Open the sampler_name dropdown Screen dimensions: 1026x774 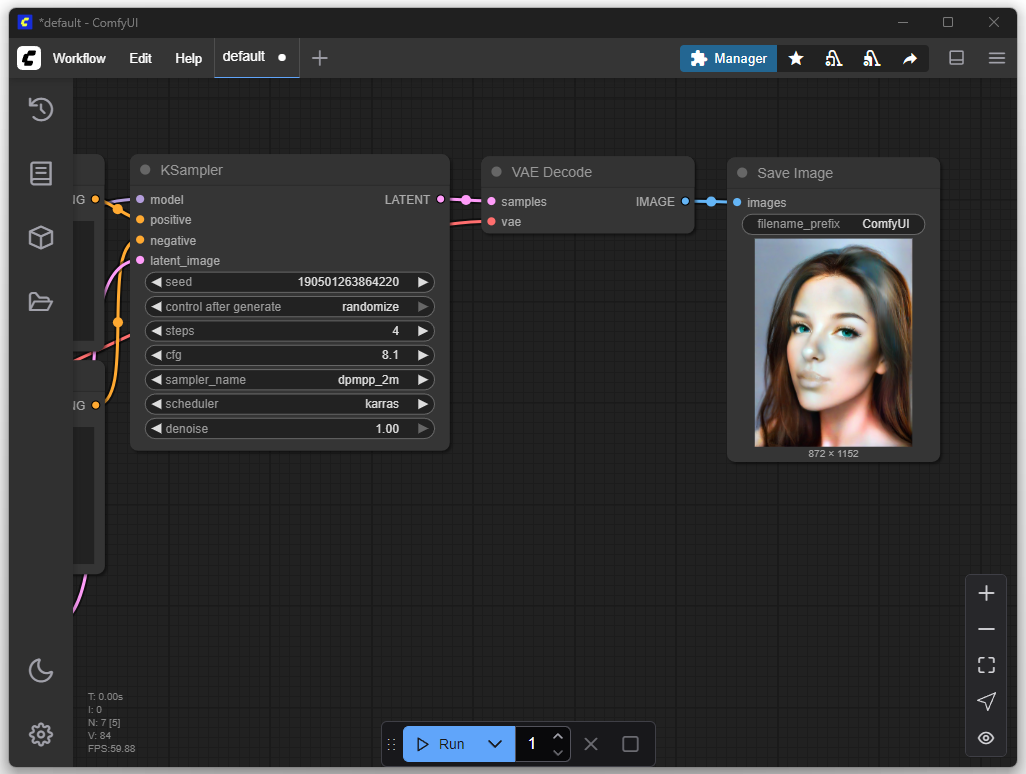(x=290, y=380)
